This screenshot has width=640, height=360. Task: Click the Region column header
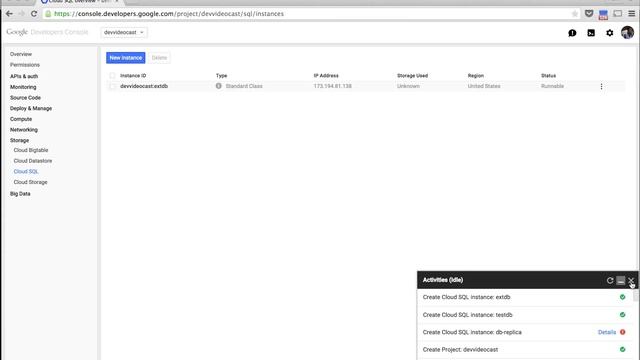point(476,76)
